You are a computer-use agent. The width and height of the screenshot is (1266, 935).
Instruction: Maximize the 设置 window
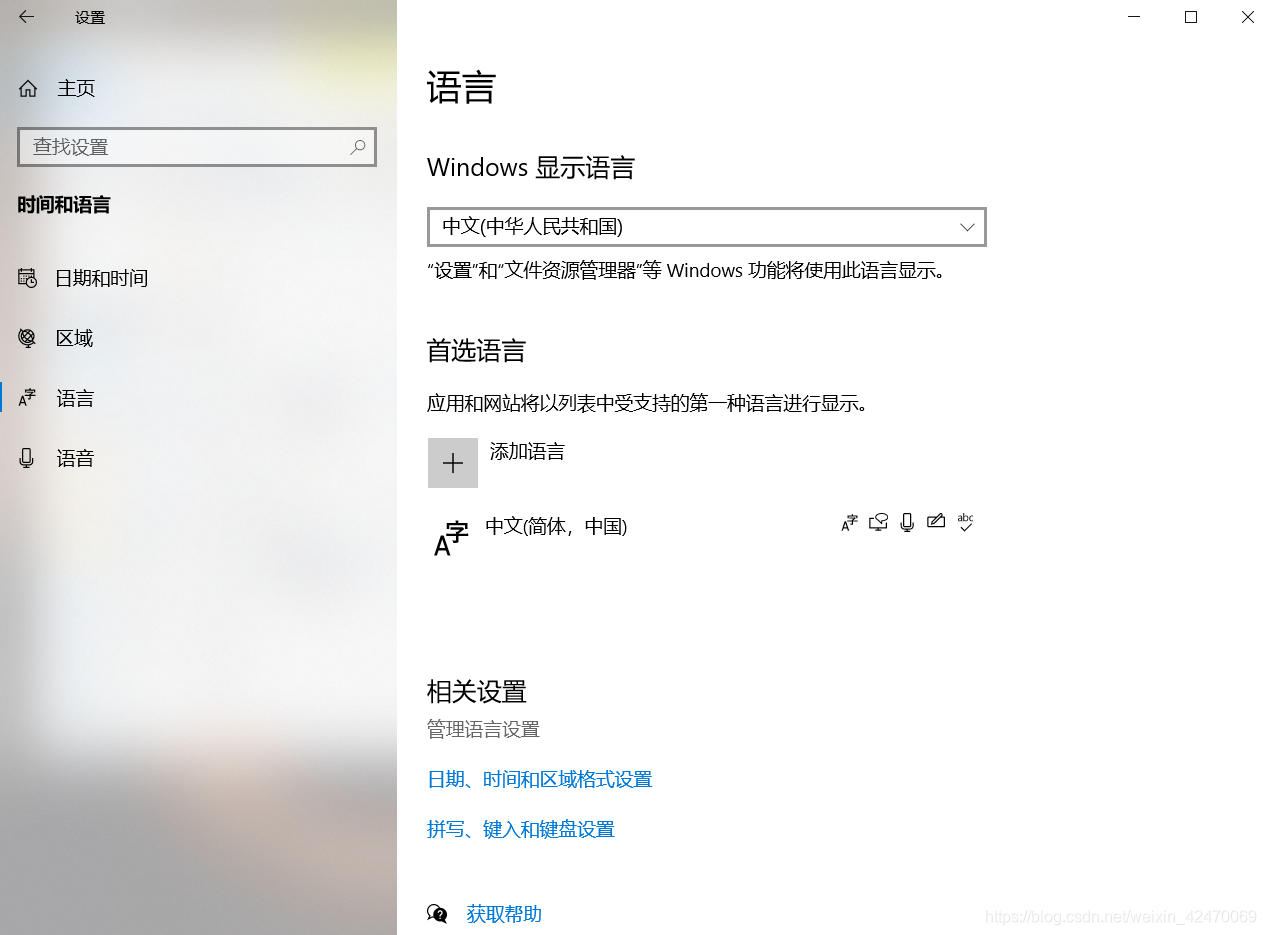point(1191,17)
